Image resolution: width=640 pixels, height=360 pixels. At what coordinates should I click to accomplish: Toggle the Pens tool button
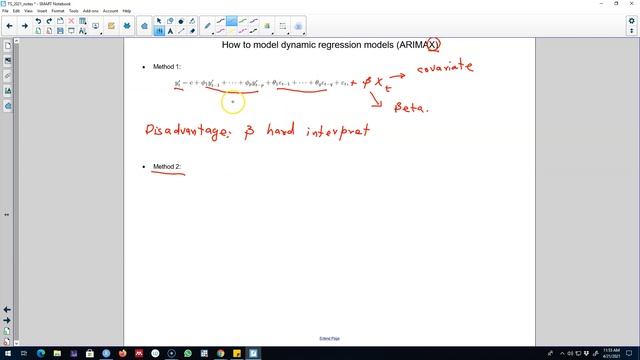[x=159, y=31]
